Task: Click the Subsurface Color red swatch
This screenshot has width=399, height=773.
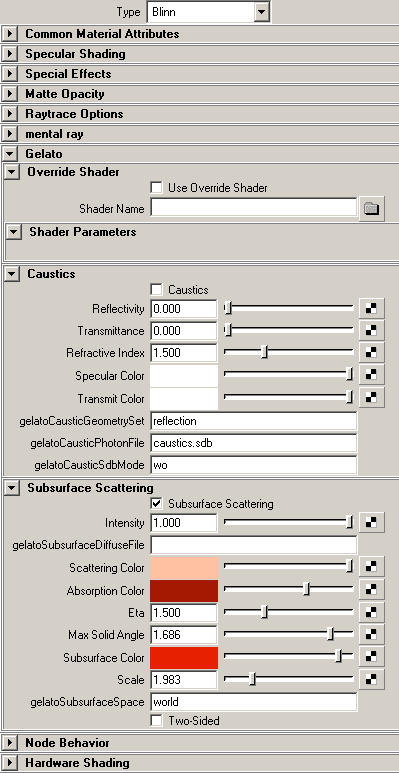Action: pyautogui.click(x=184, y=658)
